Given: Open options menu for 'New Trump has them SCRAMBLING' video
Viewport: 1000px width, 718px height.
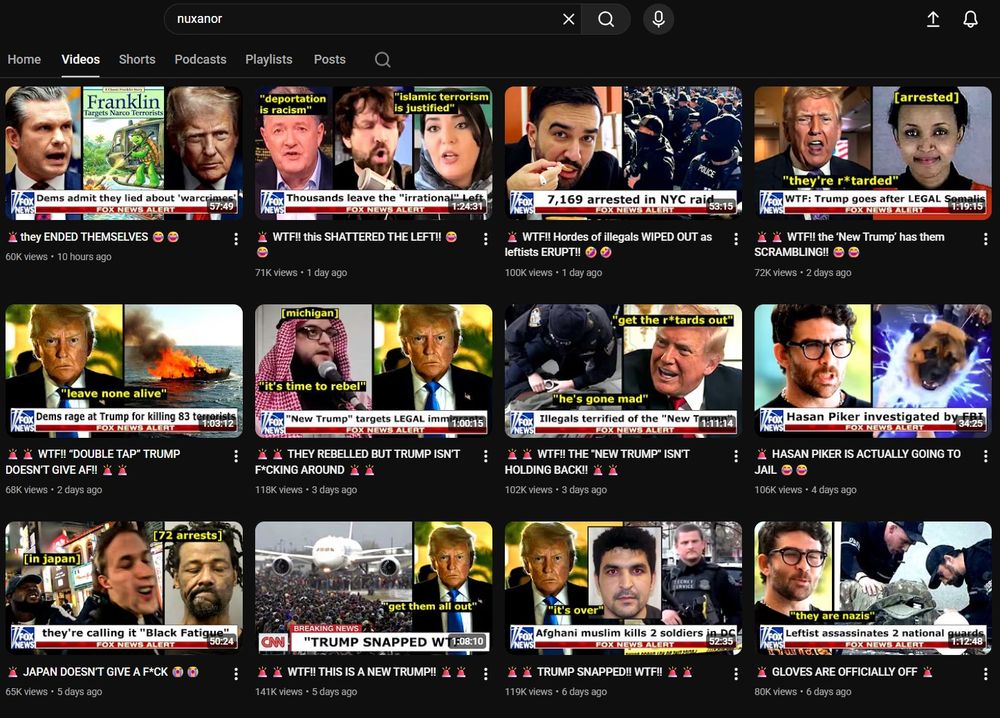Looking at the screenshot, I should 985,238.
